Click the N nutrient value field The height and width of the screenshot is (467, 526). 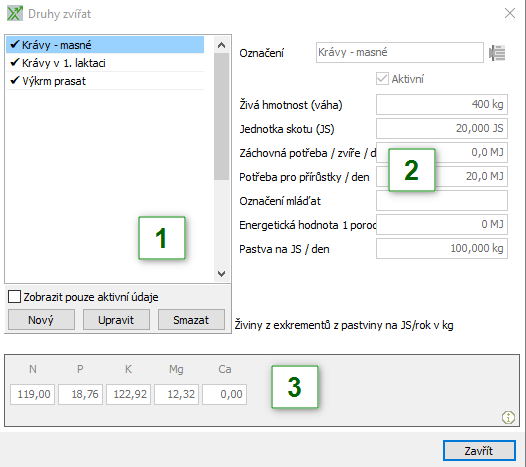point(33,395)
